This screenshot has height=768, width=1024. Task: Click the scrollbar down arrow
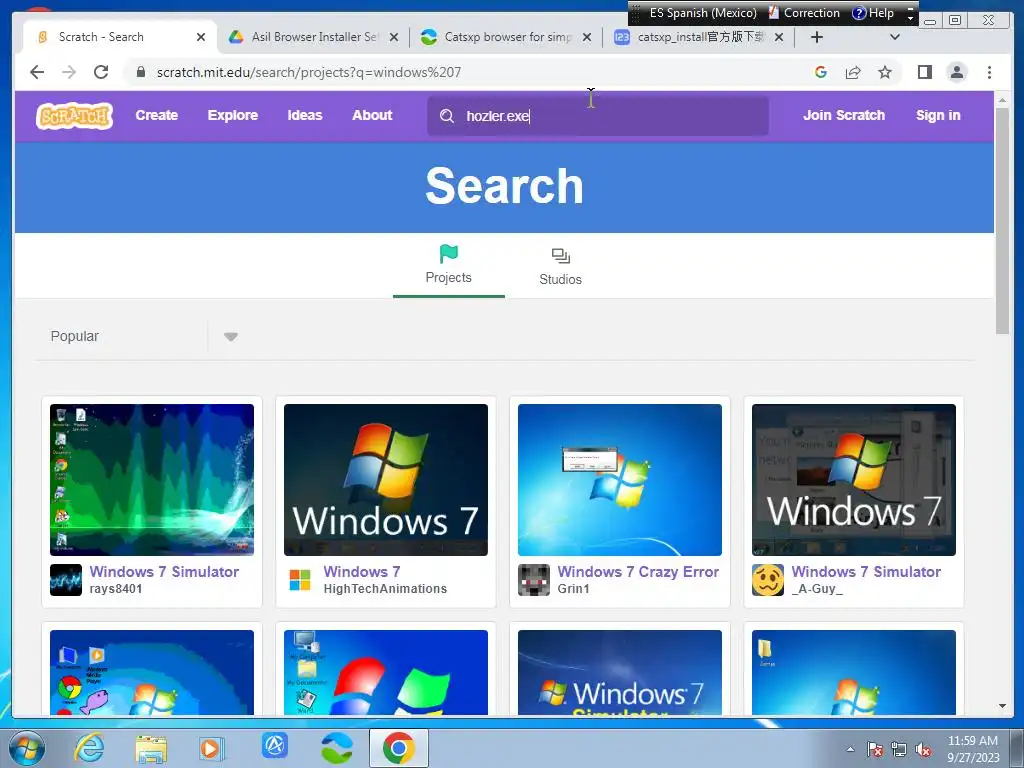click(1002, 706)
